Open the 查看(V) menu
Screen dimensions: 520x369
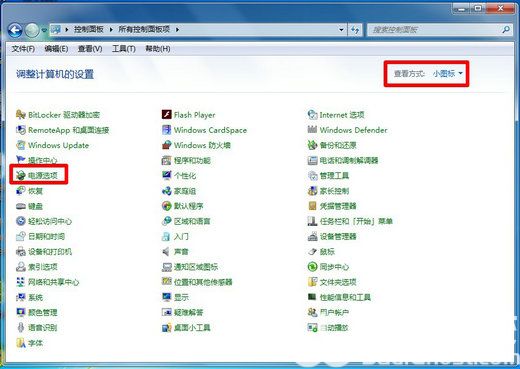pyautogui.click(x=90, y=49)
